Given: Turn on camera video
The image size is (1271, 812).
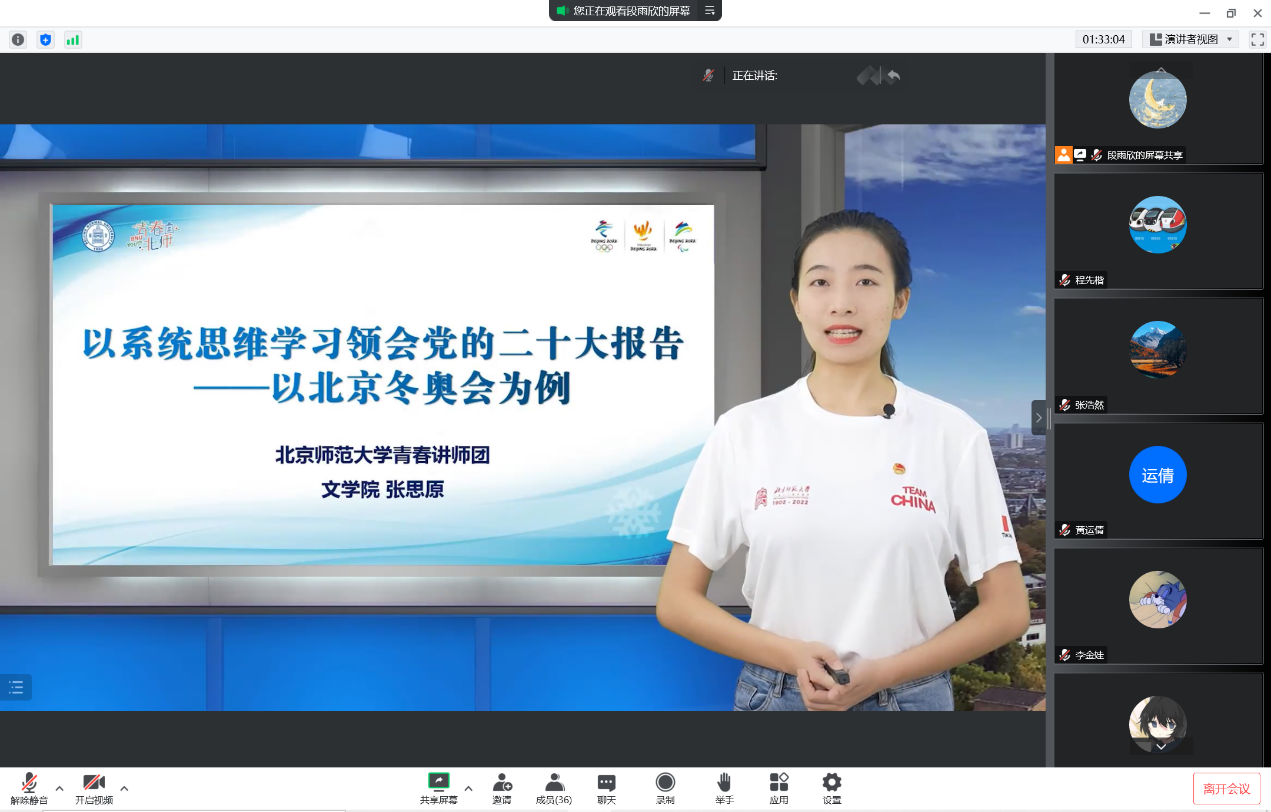Looking at the screenshot, I should coord(93,787).
